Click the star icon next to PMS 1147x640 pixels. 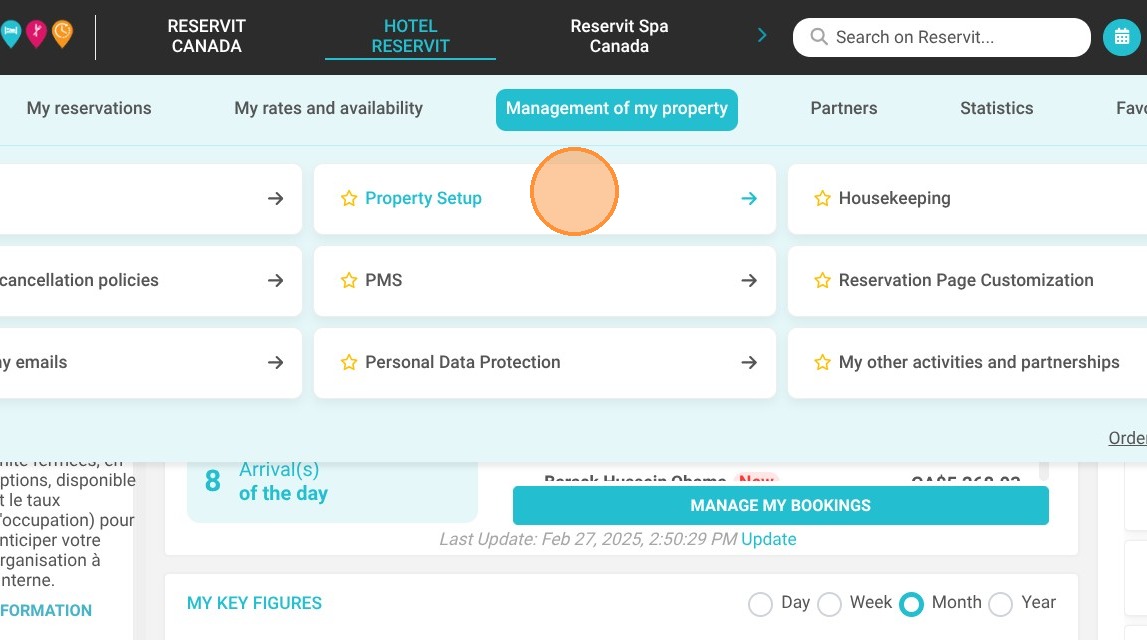tap(349, 280)
